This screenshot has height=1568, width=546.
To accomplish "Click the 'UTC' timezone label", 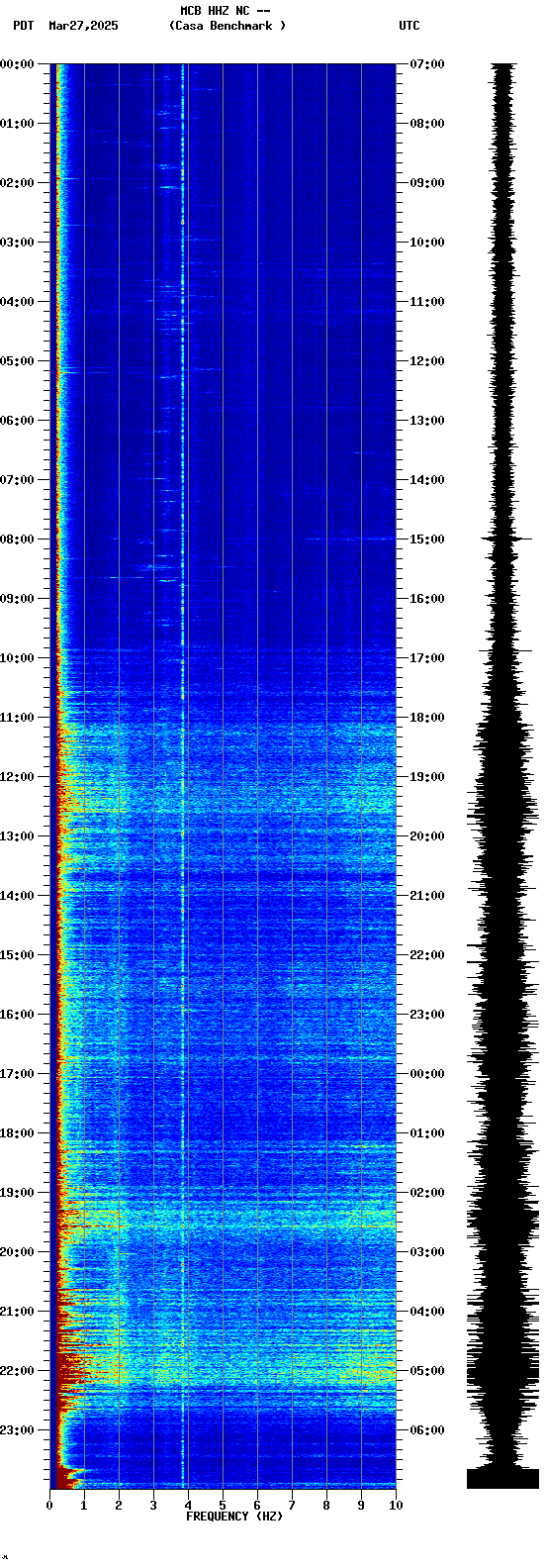I will [409, 26].
